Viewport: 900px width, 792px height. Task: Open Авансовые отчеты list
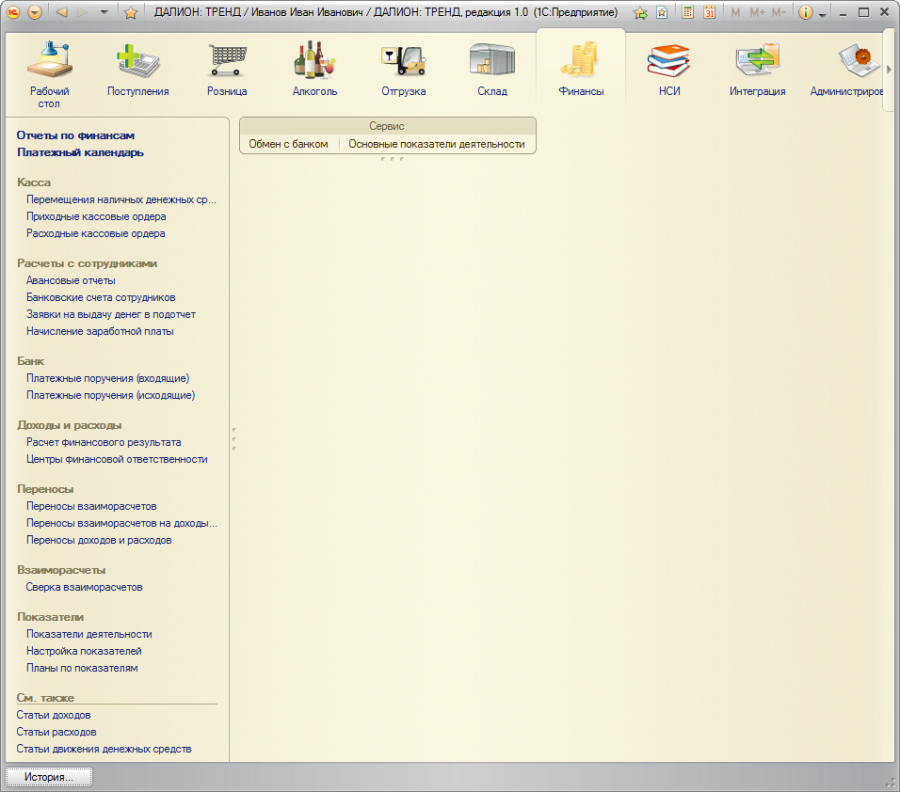coord(71,281)
